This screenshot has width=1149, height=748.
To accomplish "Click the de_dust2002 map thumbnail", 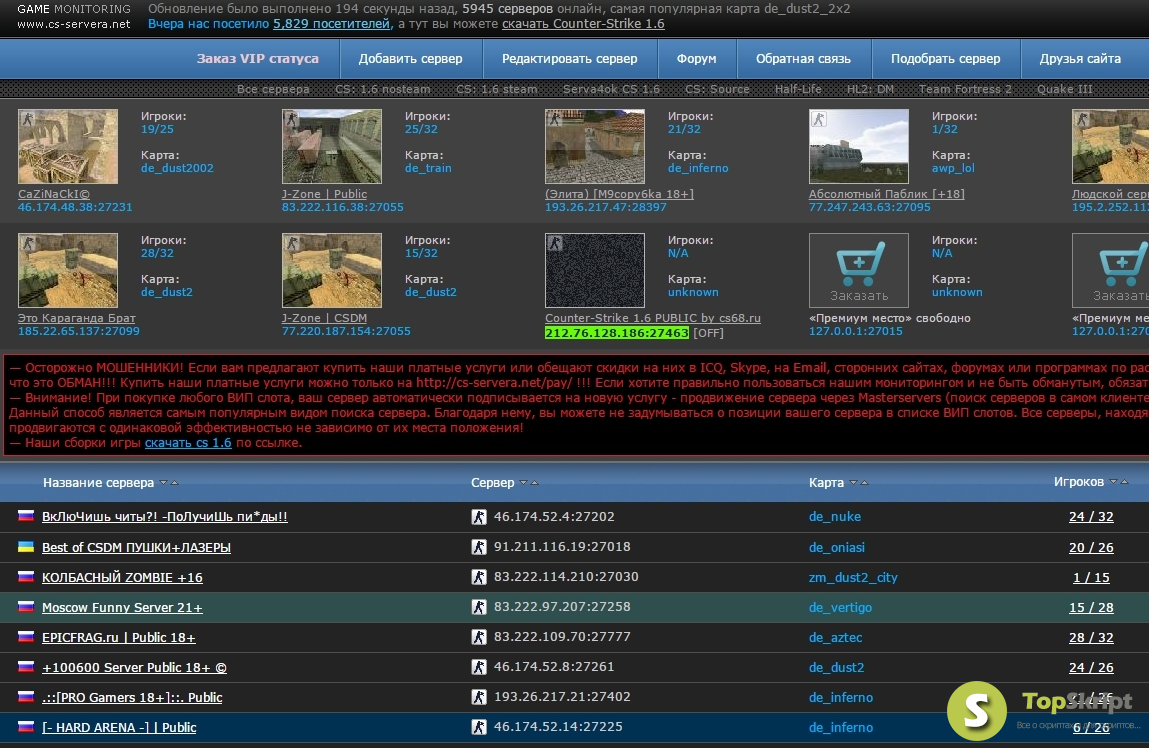I will [67, 147].
